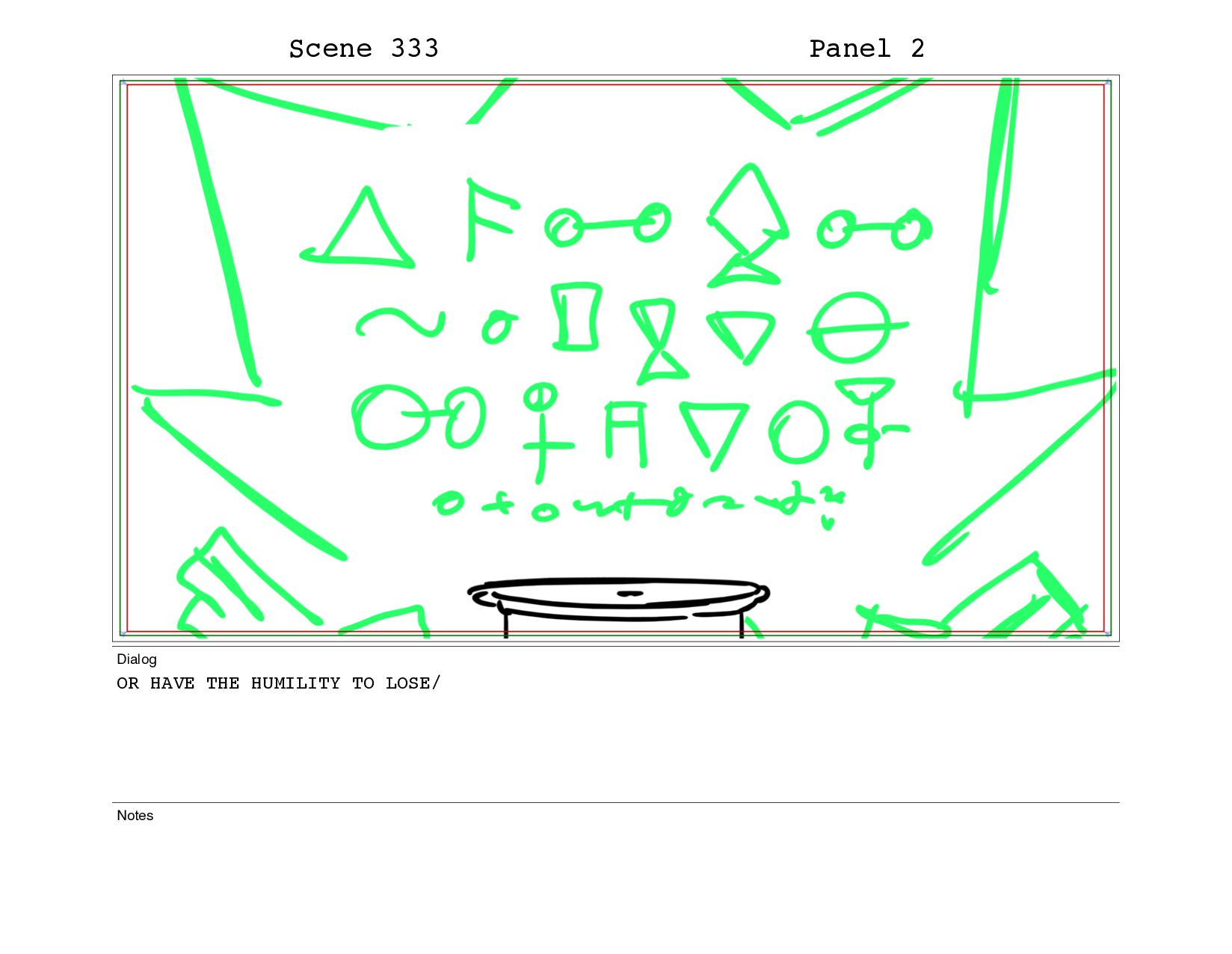Click the green A-shaped glyph in third row

pos(625,434)
